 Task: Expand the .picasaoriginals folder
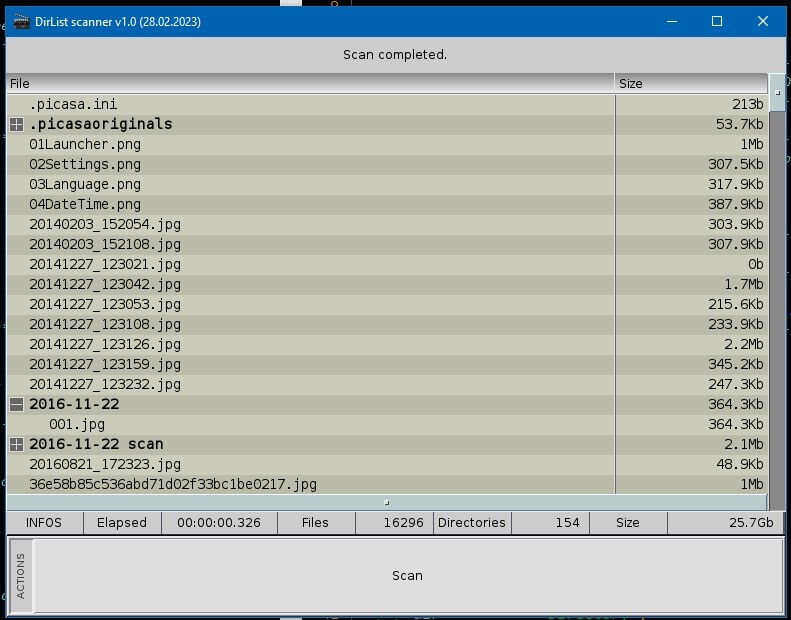coord(17,124)
